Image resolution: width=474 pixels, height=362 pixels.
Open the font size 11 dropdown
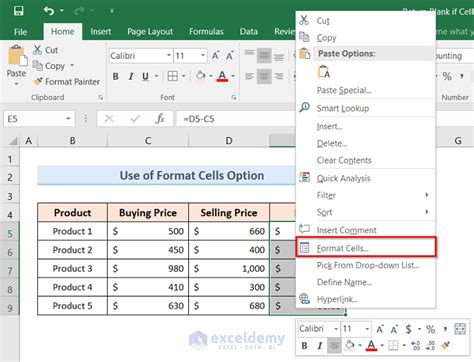coord(203,55)
